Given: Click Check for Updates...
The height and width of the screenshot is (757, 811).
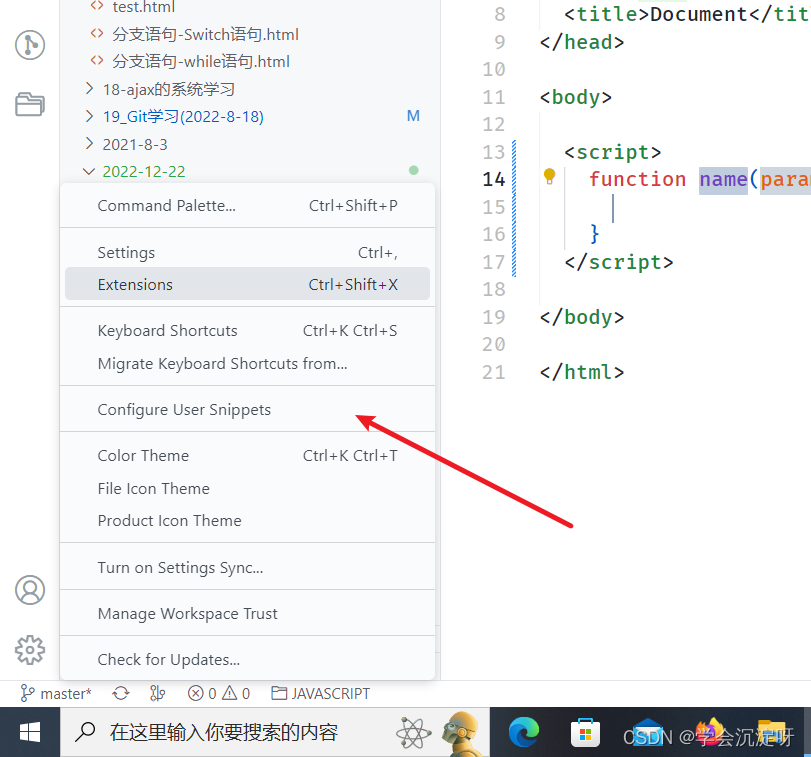Looking at the screenshot, I should [247, 660].
